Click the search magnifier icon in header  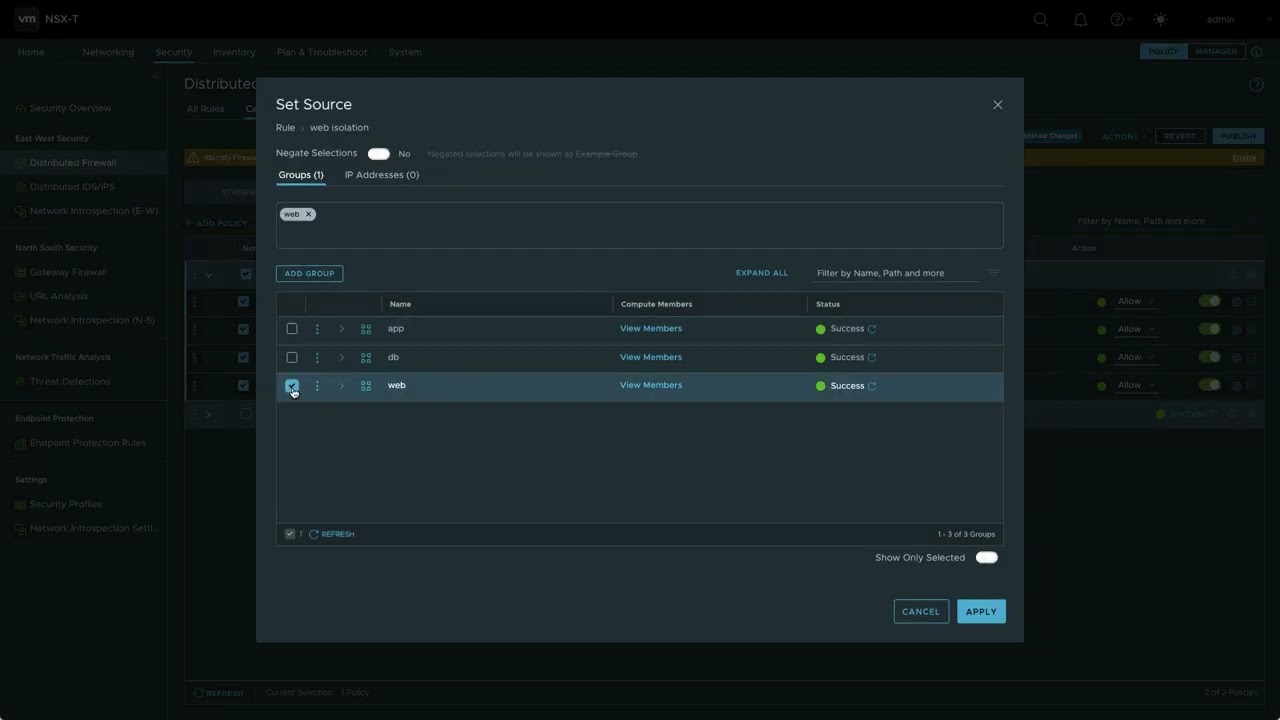pos(1041,20)
